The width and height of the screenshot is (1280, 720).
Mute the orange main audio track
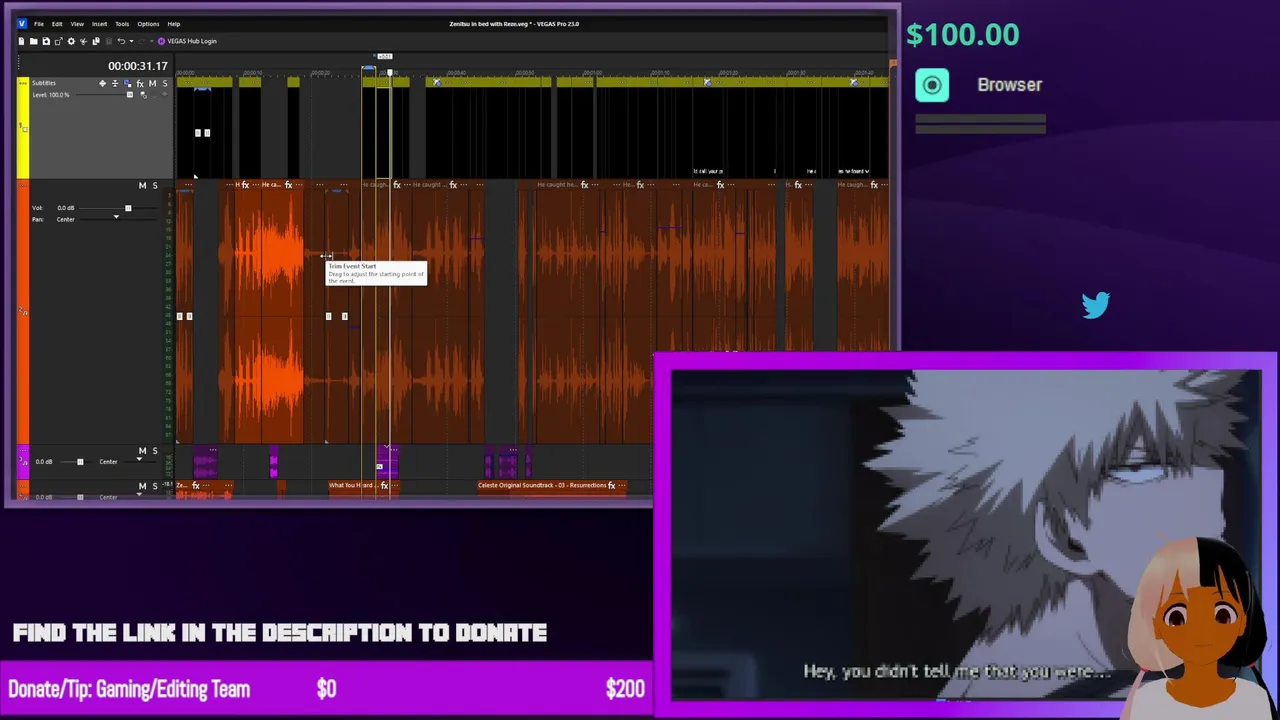(142, 185)
